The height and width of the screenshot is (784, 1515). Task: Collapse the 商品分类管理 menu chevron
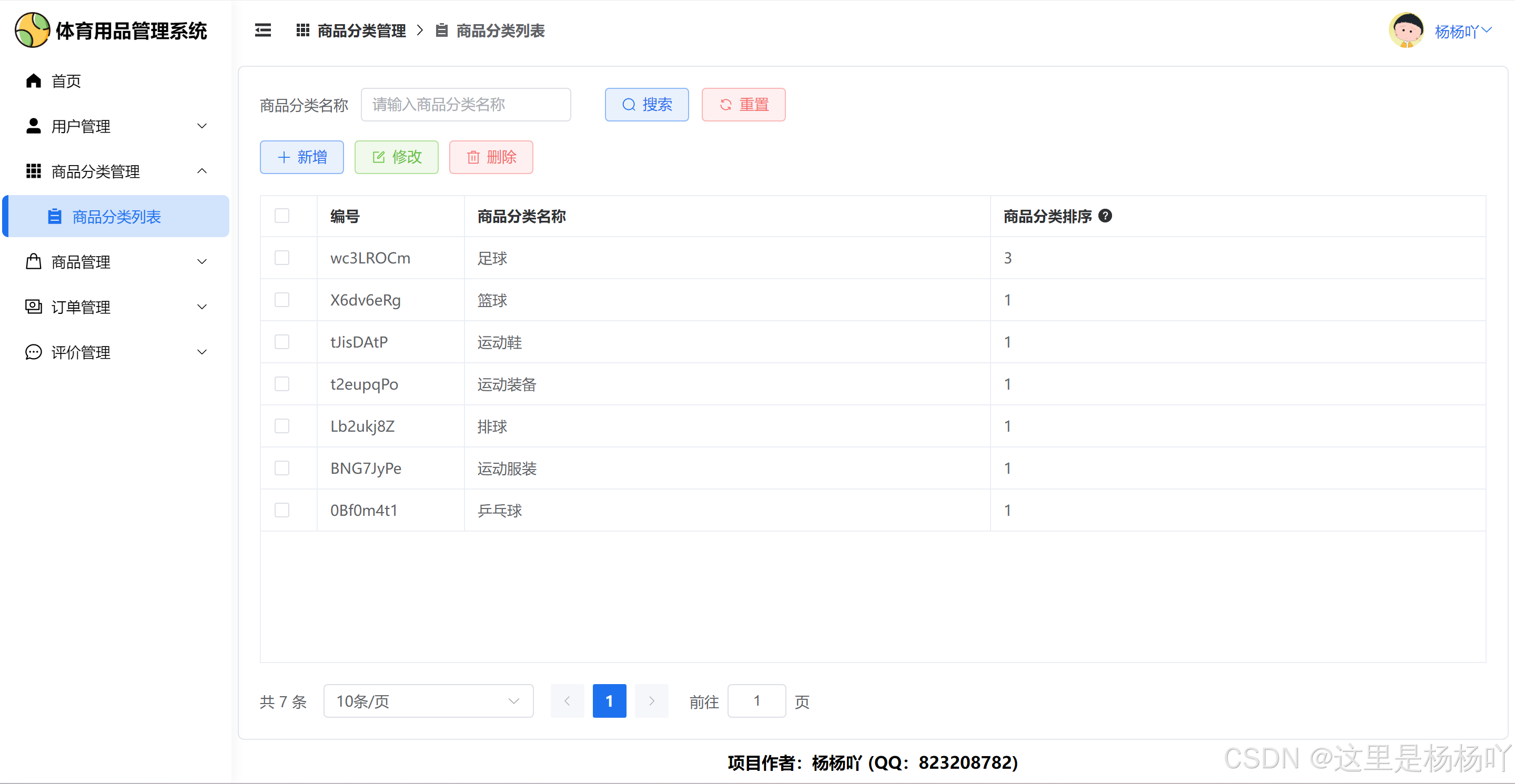click(x=201, y=171)
